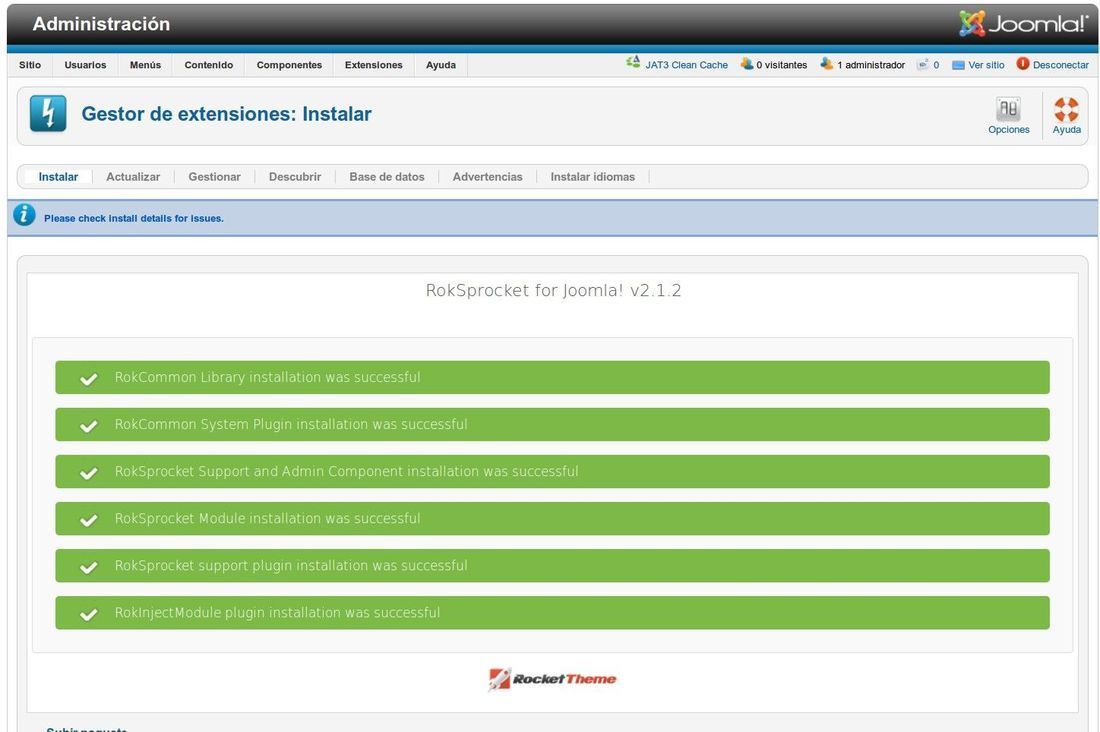Click 'RokCommon System Plugin installation was successful' text
Viewport: 1100px width, 732px height.
(x=291, y=425)
